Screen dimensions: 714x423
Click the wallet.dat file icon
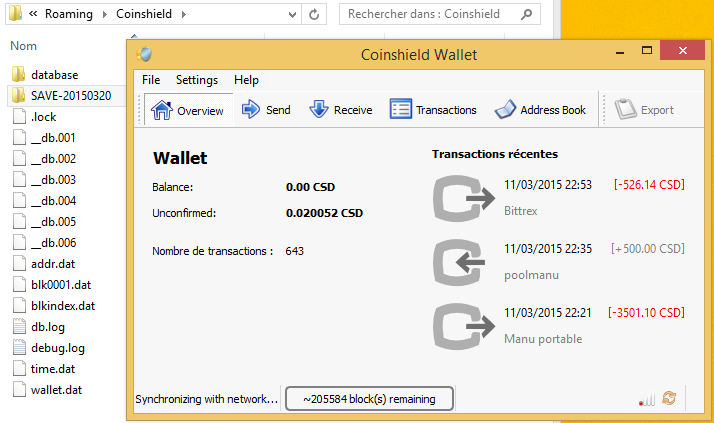tap(19, 389)
